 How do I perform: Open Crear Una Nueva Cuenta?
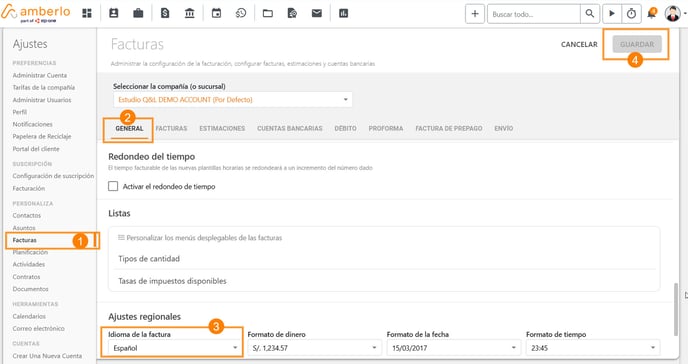click(x=47, y=356)
